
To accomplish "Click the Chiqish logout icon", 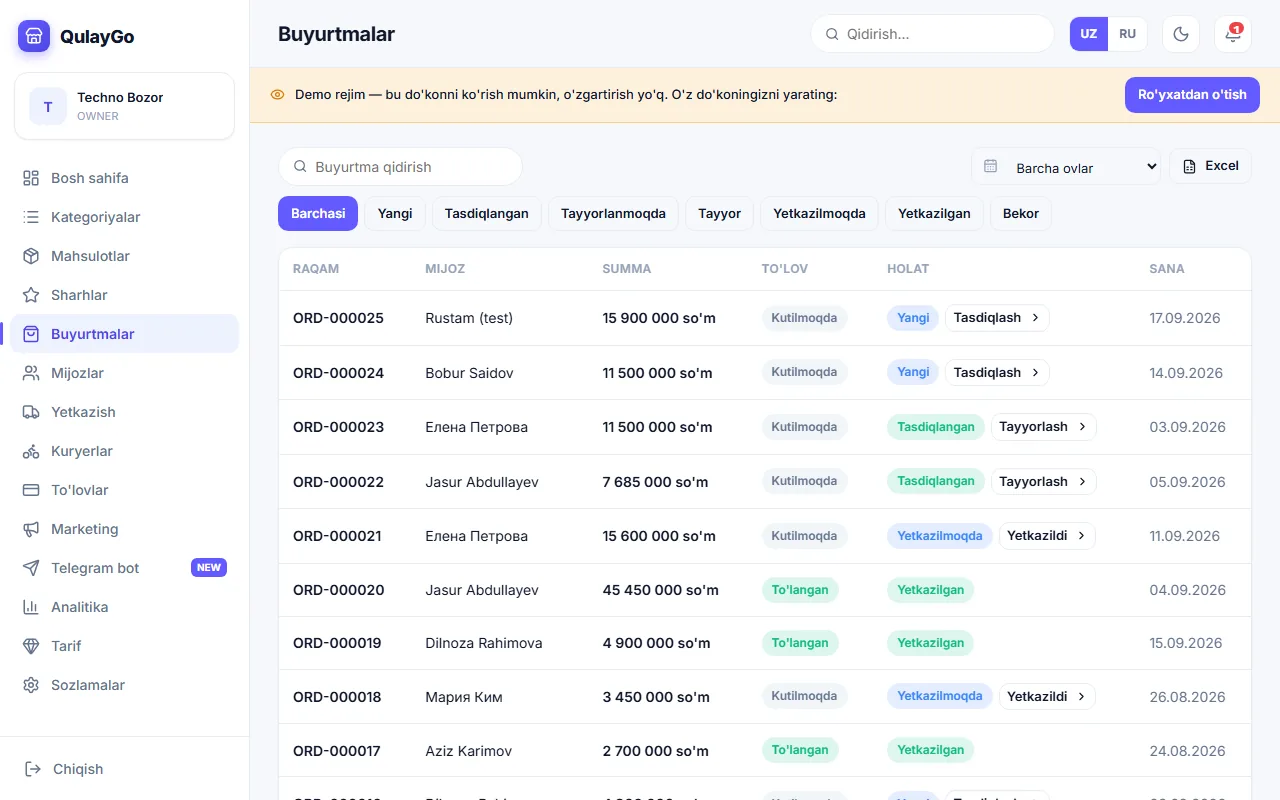I will point(33,769).
